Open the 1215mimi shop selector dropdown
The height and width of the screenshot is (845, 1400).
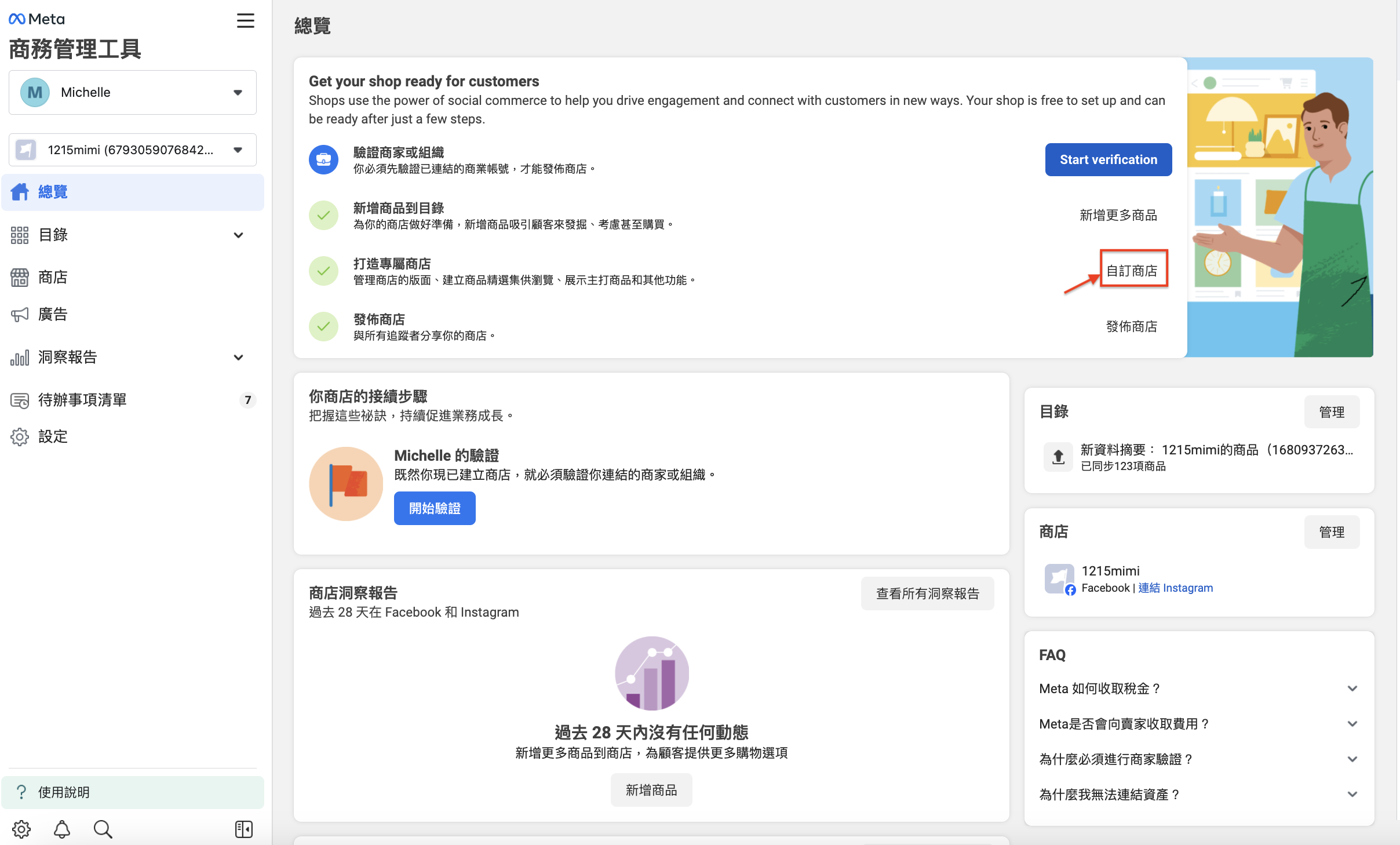(x=133, y=150)
